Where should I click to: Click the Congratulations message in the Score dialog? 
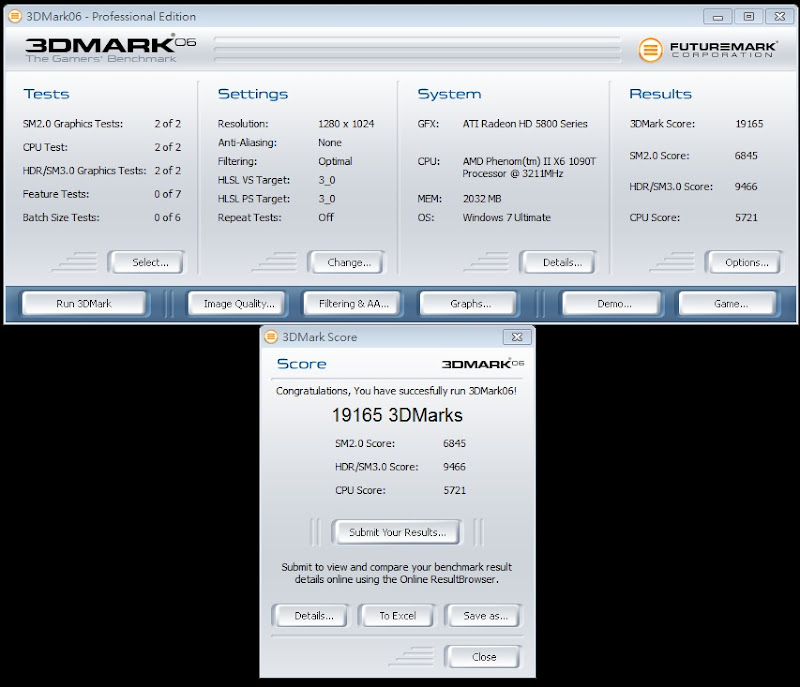(396, 391)
